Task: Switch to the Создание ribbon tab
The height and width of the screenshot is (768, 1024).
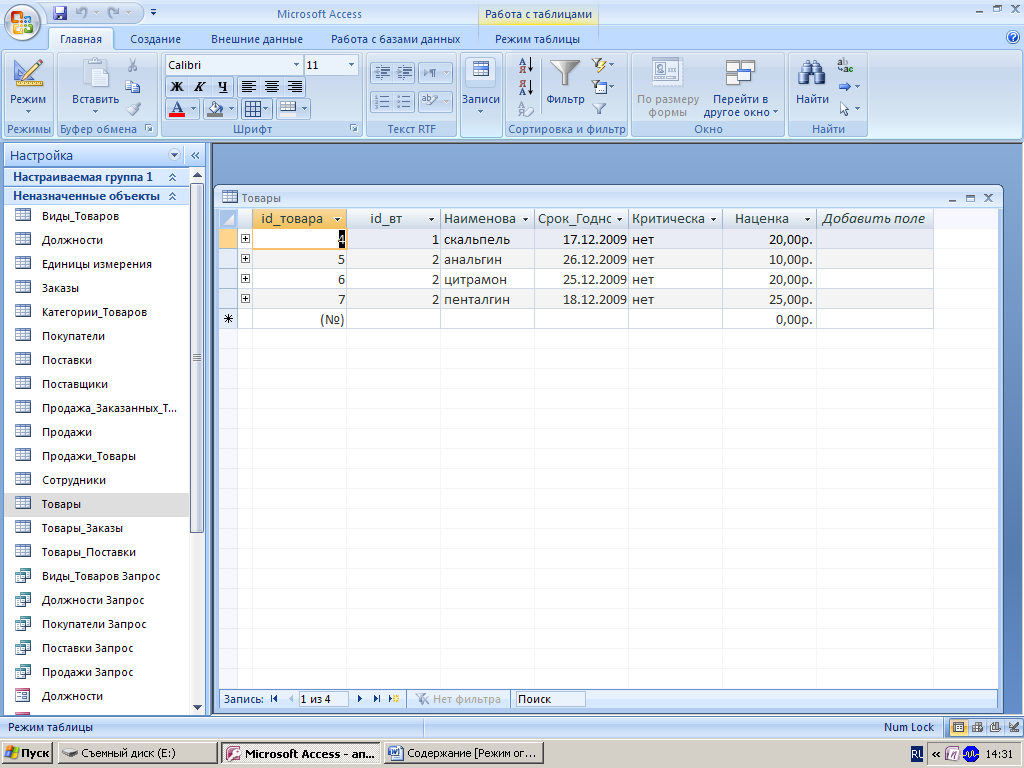Action: click(x=155, y=39)
